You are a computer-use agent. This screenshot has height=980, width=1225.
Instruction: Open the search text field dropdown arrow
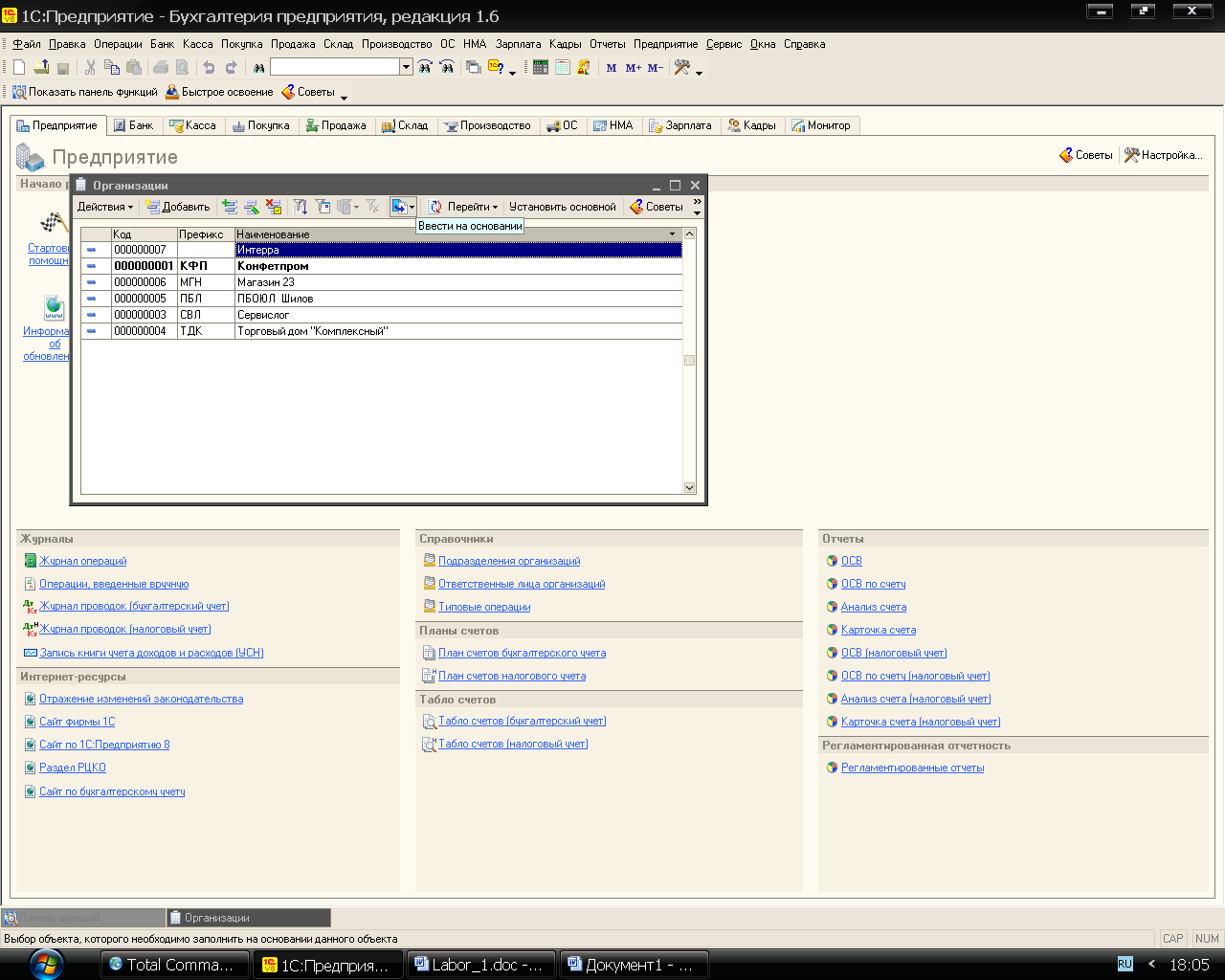[x=406, y=67]
